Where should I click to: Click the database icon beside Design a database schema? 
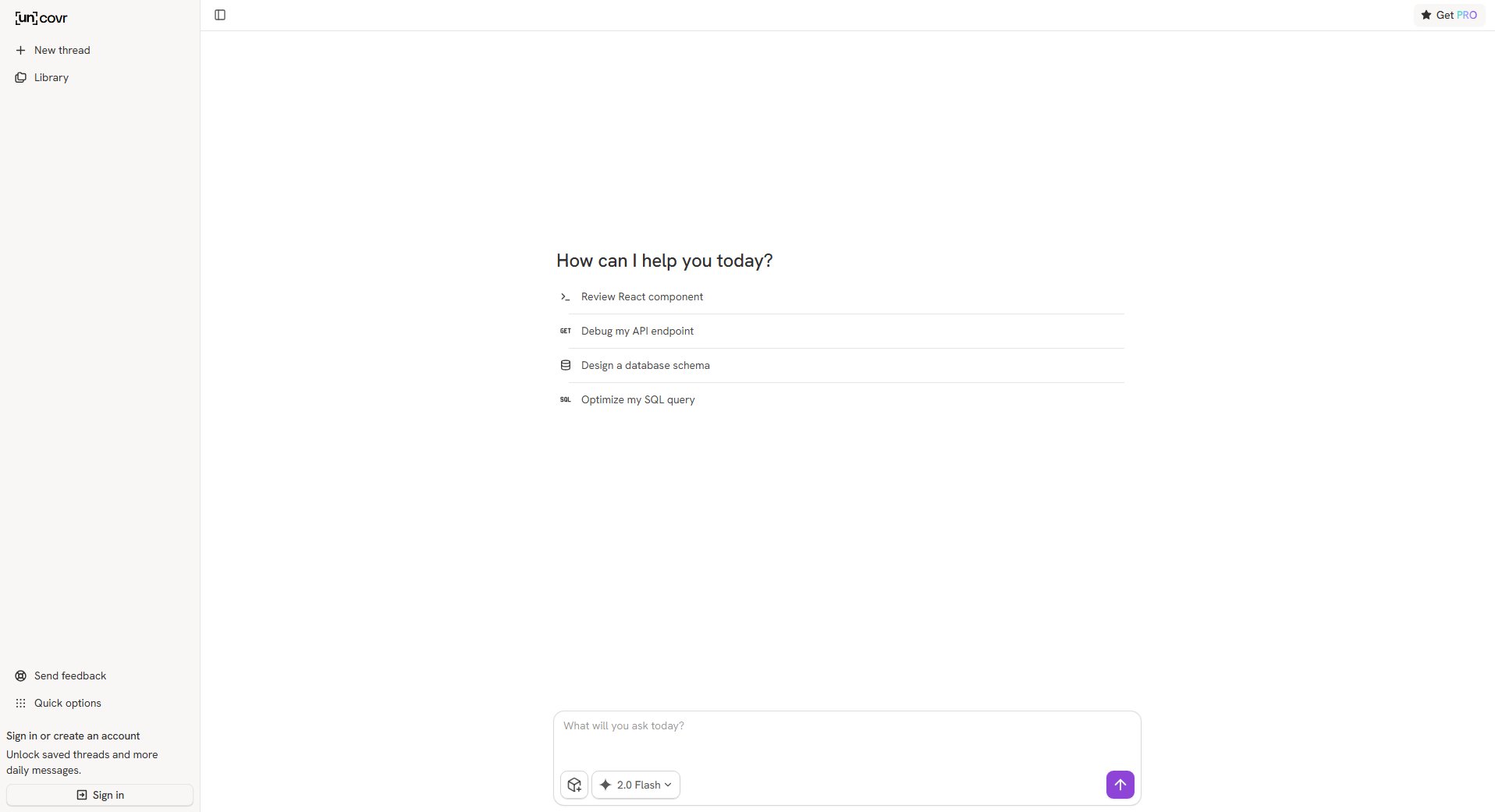[564, 365]
